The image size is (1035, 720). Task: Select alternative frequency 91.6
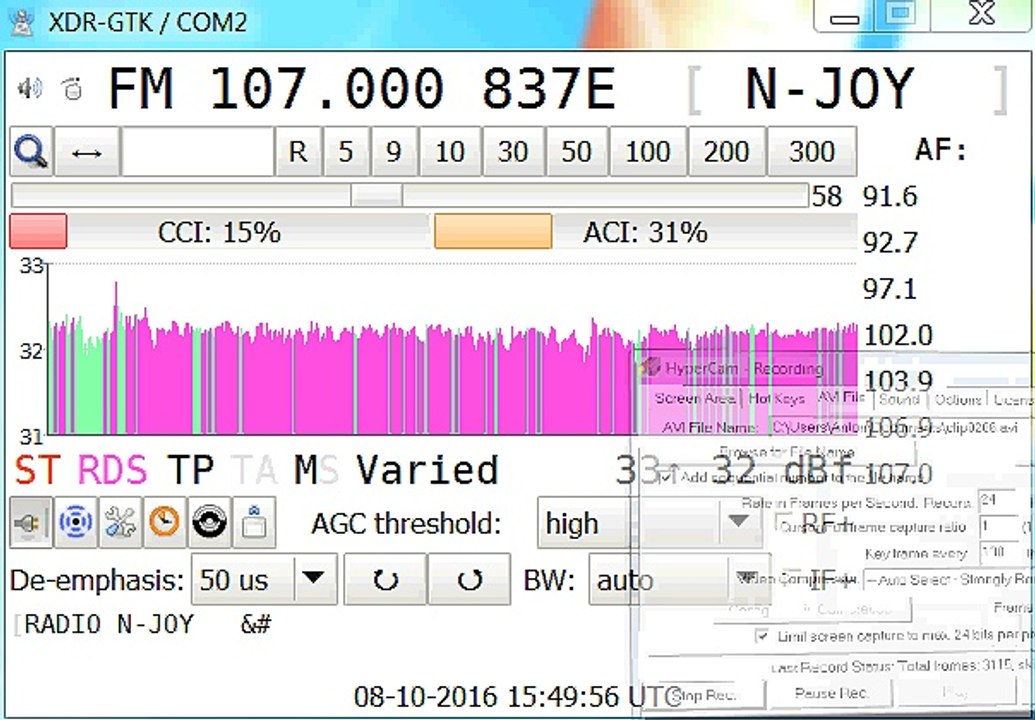click(x=890, y=196)
